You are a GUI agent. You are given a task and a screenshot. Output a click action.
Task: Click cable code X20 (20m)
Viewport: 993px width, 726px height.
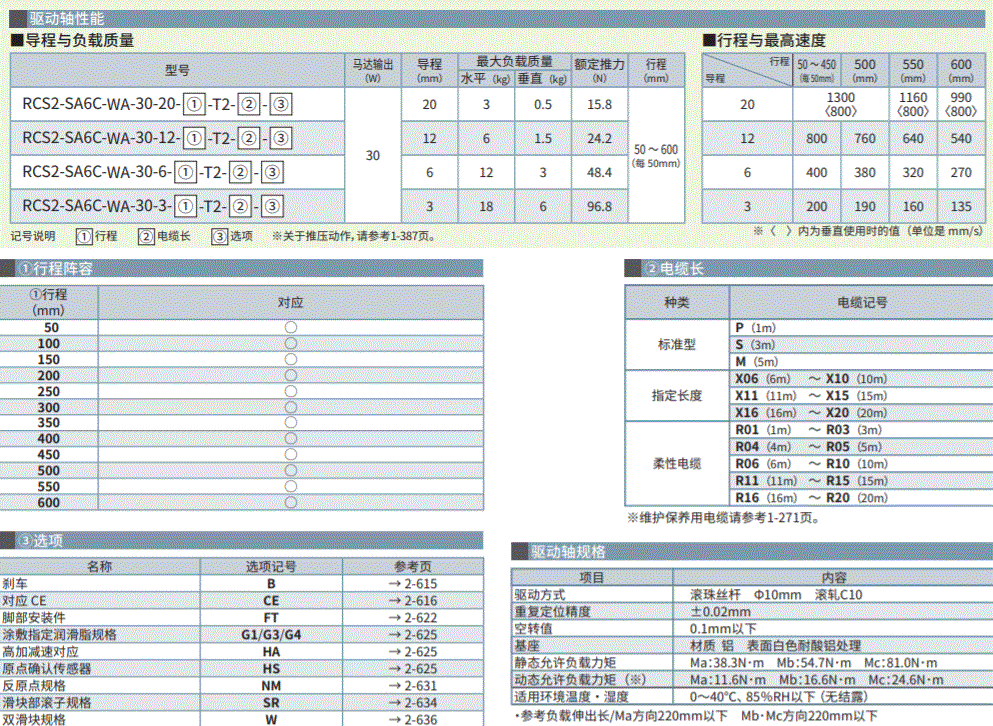pyautogui.click(x=856, y=412)
